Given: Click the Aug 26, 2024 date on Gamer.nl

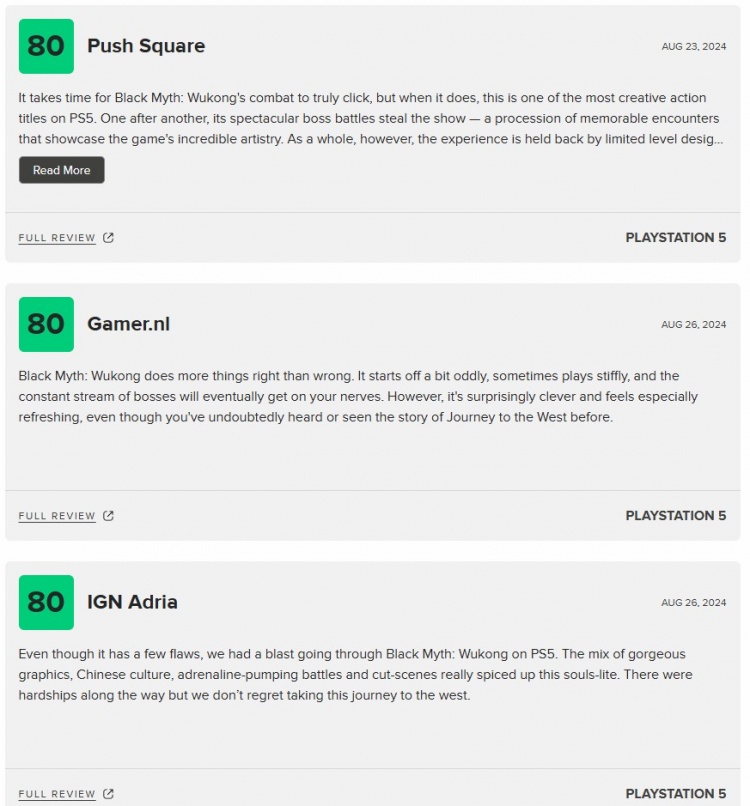Looking at the screenshot, I should click(693, 324).
